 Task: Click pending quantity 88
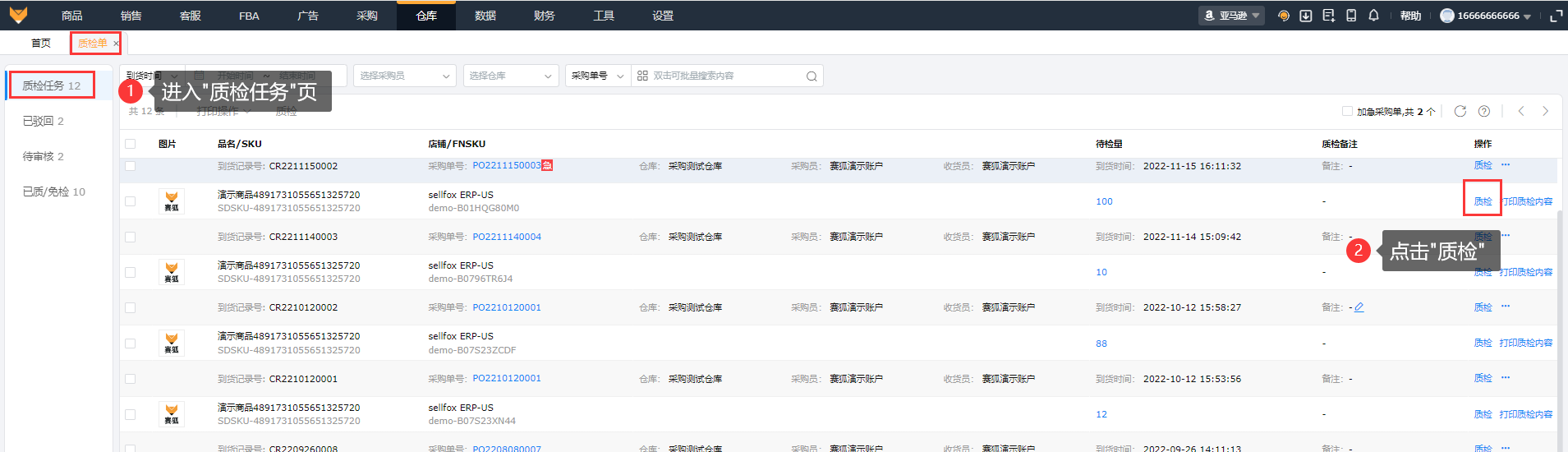point(1101,344)
